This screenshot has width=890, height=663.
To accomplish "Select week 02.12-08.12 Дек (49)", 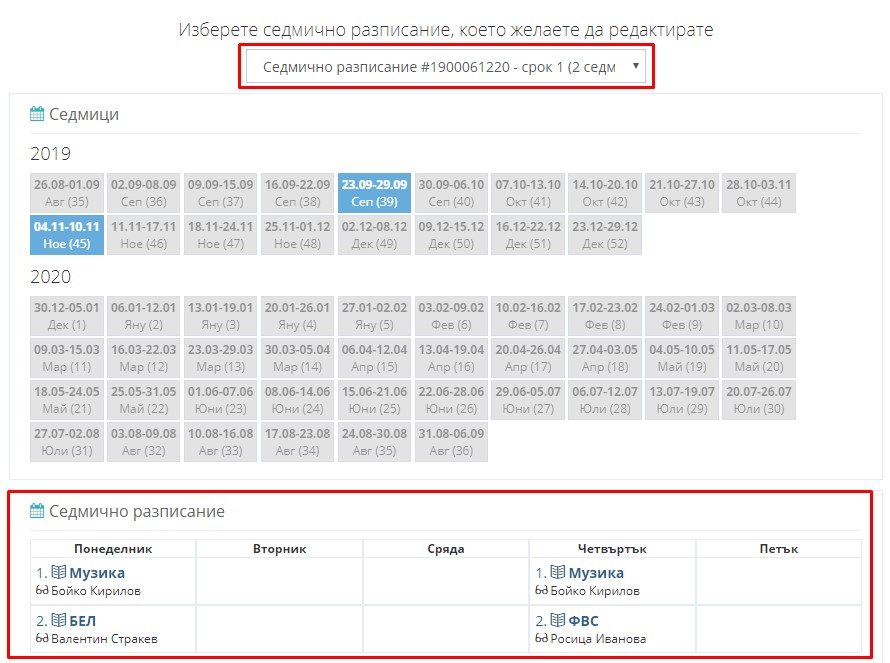I will pyautogui.click(x=375, y=235).
